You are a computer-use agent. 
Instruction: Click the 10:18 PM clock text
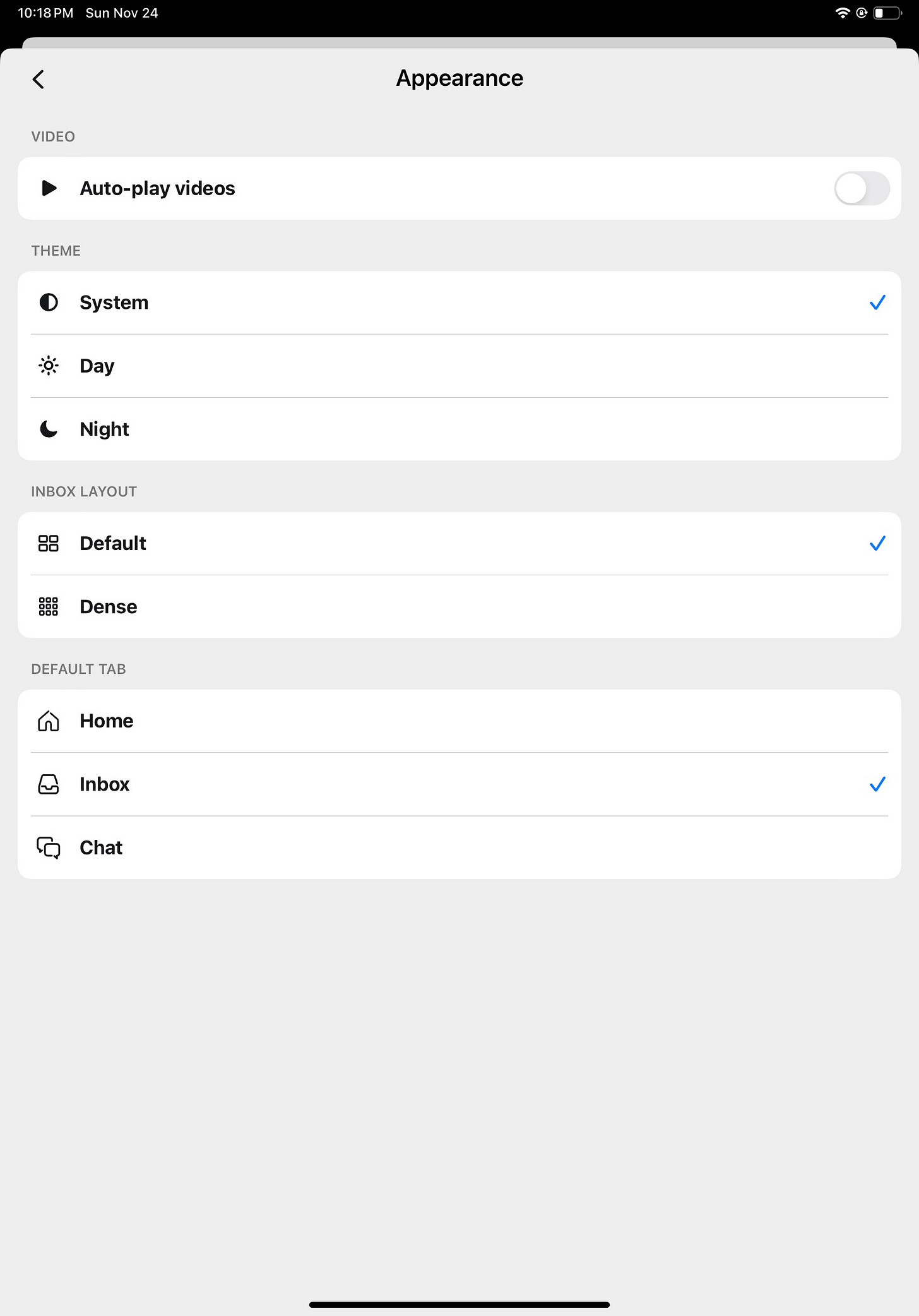click(x=45, y=13)
